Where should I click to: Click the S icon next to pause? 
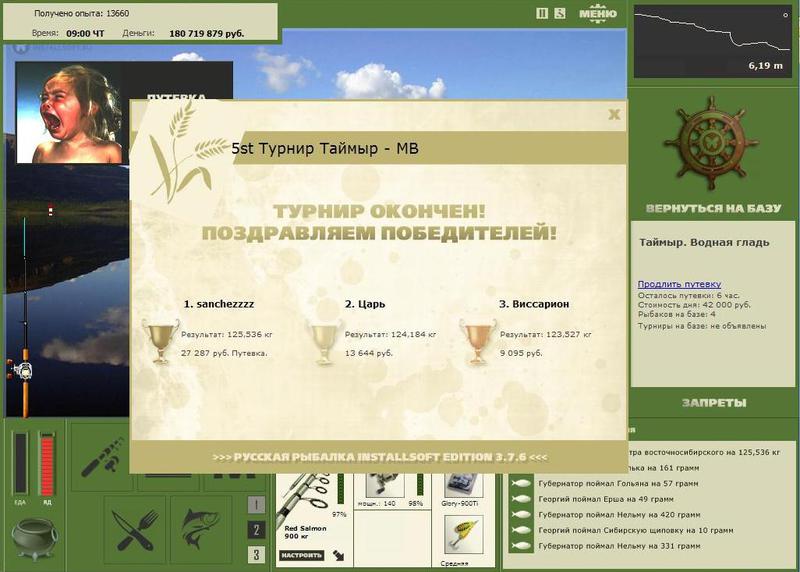pos(560,13)
